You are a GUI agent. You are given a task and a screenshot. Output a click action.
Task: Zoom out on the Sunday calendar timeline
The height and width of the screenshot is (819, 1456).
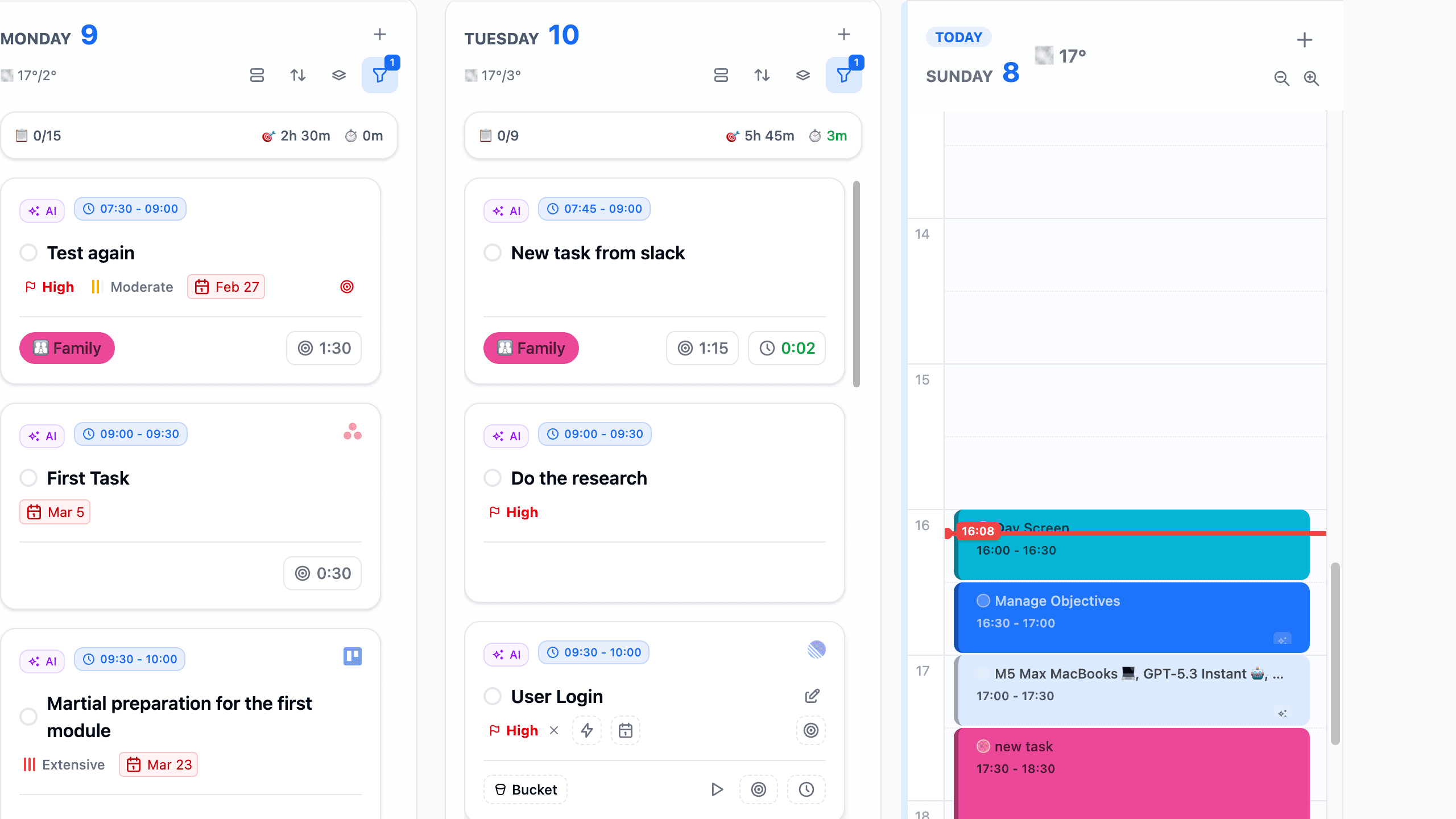[1281, 78]
